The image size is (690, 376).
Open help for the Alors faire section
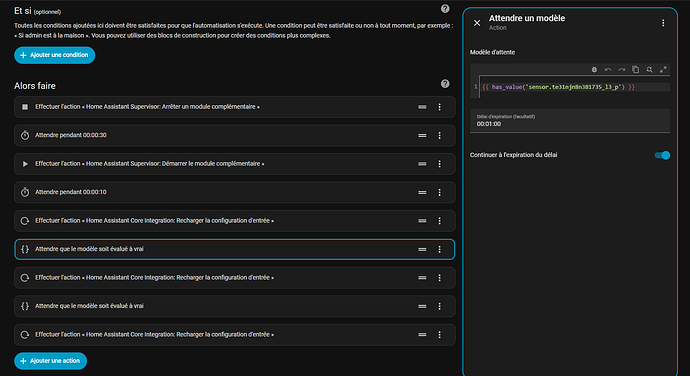click(x=445, y=84)
